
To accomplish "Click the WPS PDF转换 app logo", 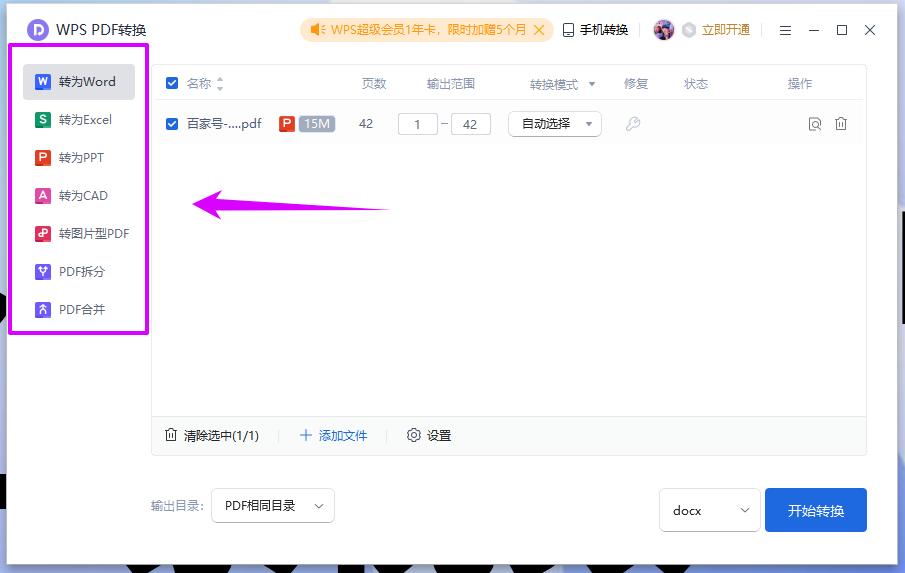I will tap(38, 30).
